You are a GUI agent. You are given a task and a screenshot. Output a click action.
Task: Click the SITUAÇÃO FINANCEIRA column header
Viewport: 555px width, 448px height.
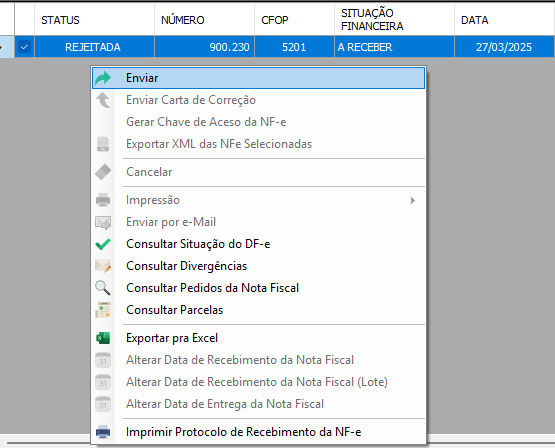pyautogui.click(x=394, y=19)
